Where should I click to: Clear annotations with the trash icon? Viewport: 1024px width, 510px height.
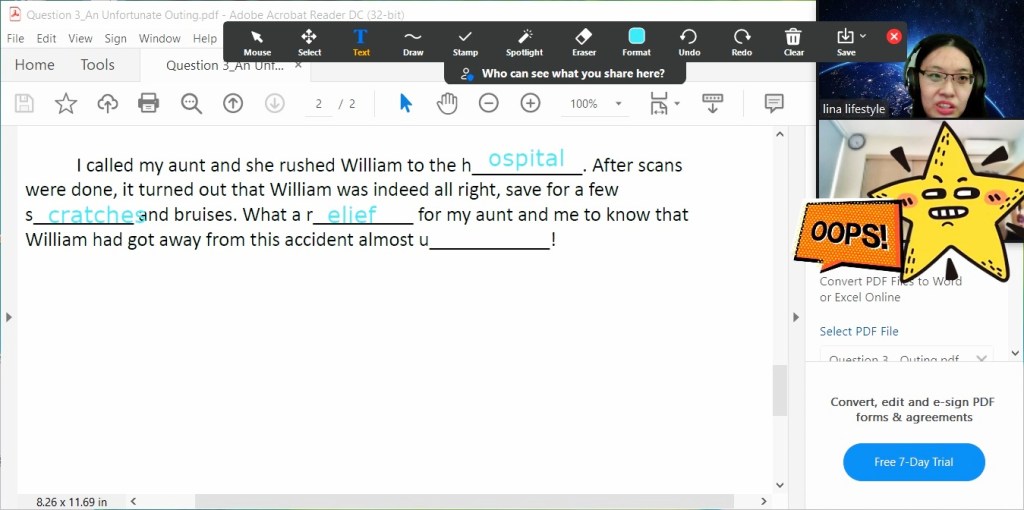[x=793, y=41]
